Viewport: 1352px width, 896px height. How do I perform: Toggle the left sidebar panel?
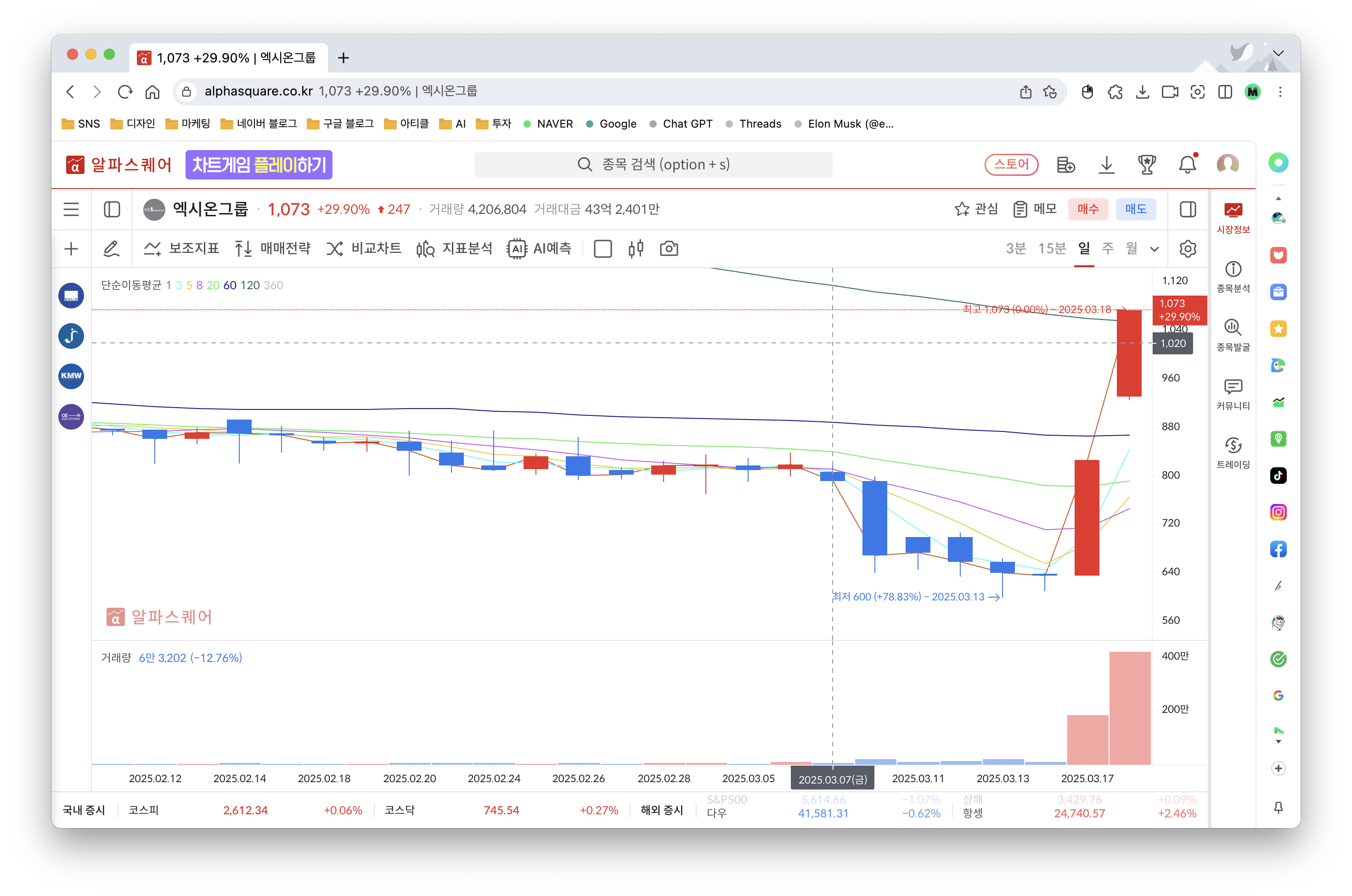click(x=112, y=209)
